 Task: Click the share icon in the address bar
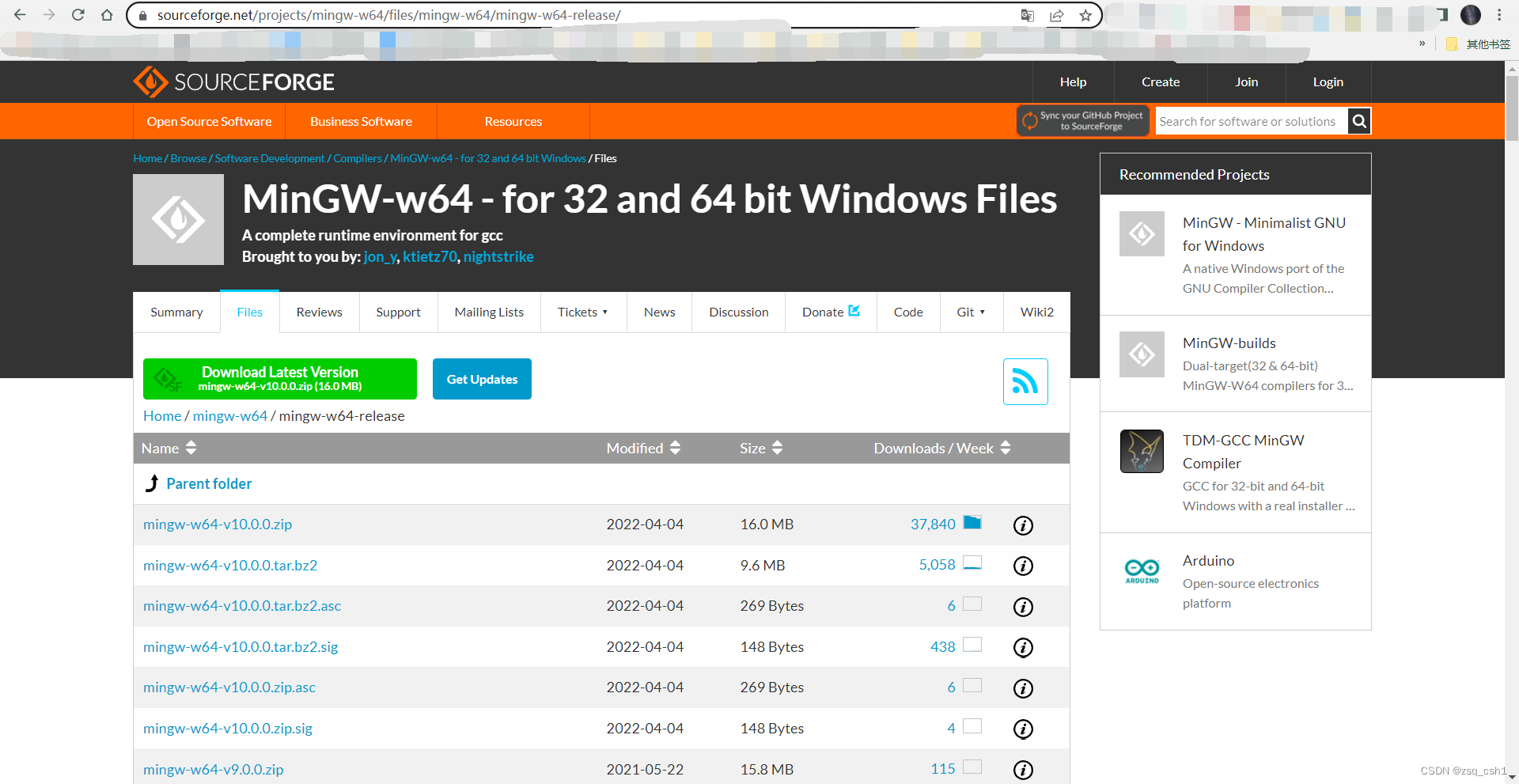coord(1057,15)
